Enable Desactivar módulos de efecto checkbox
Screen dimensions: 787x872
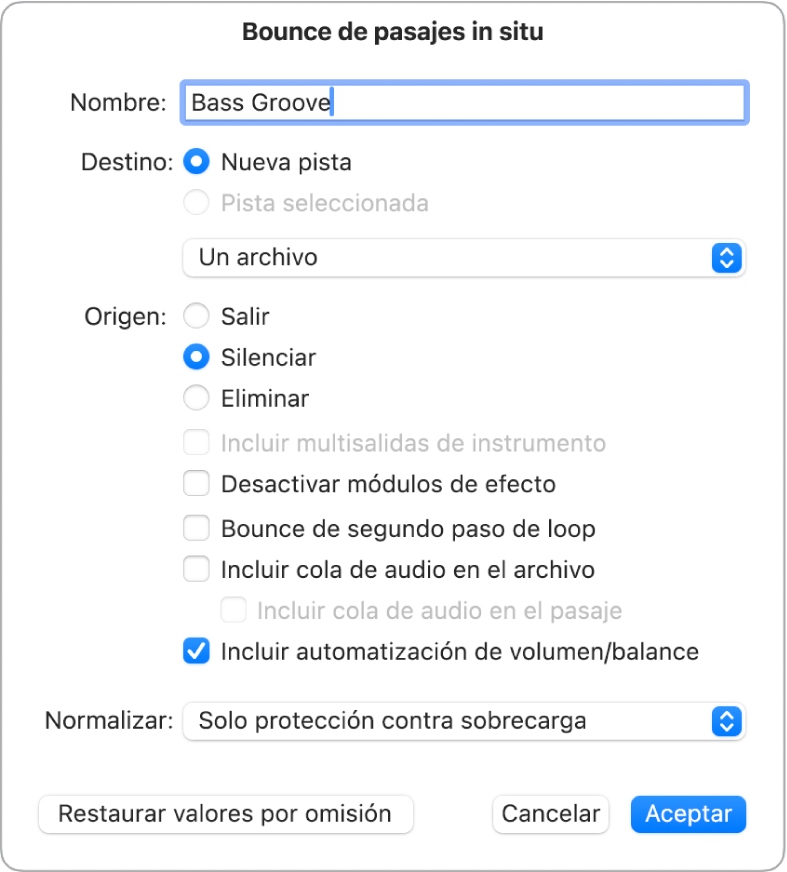tap(197, 485)
